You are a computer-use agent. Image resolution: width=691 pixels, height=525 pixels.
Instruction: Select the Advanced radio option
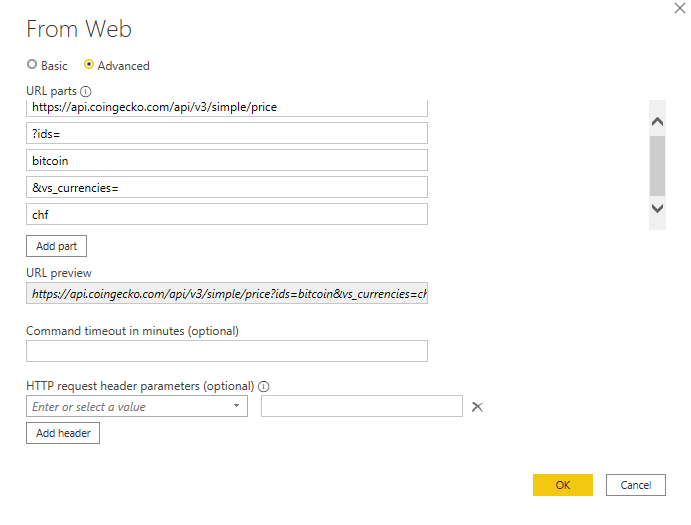coord(89,65)
